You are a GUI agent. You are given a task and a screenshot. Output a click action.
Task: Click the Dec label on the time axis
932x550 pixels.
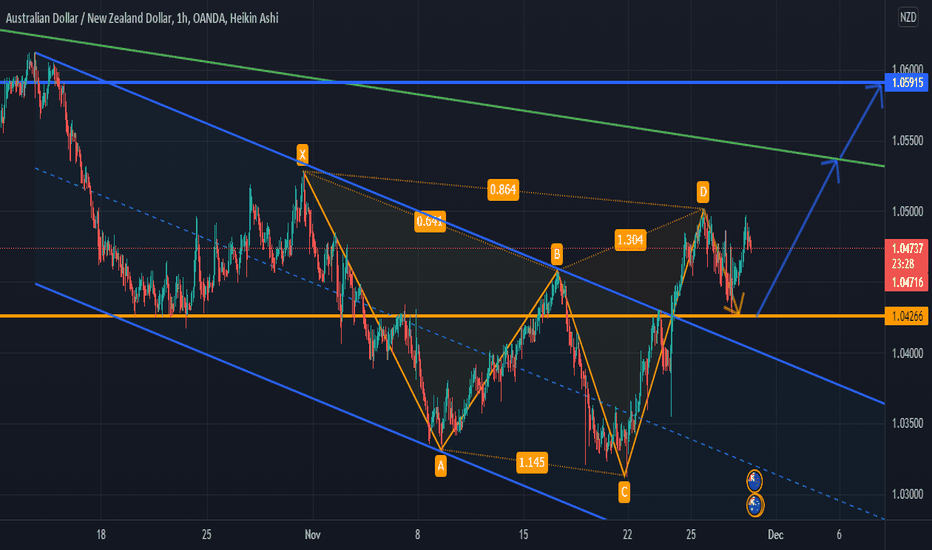click(775, 535)
